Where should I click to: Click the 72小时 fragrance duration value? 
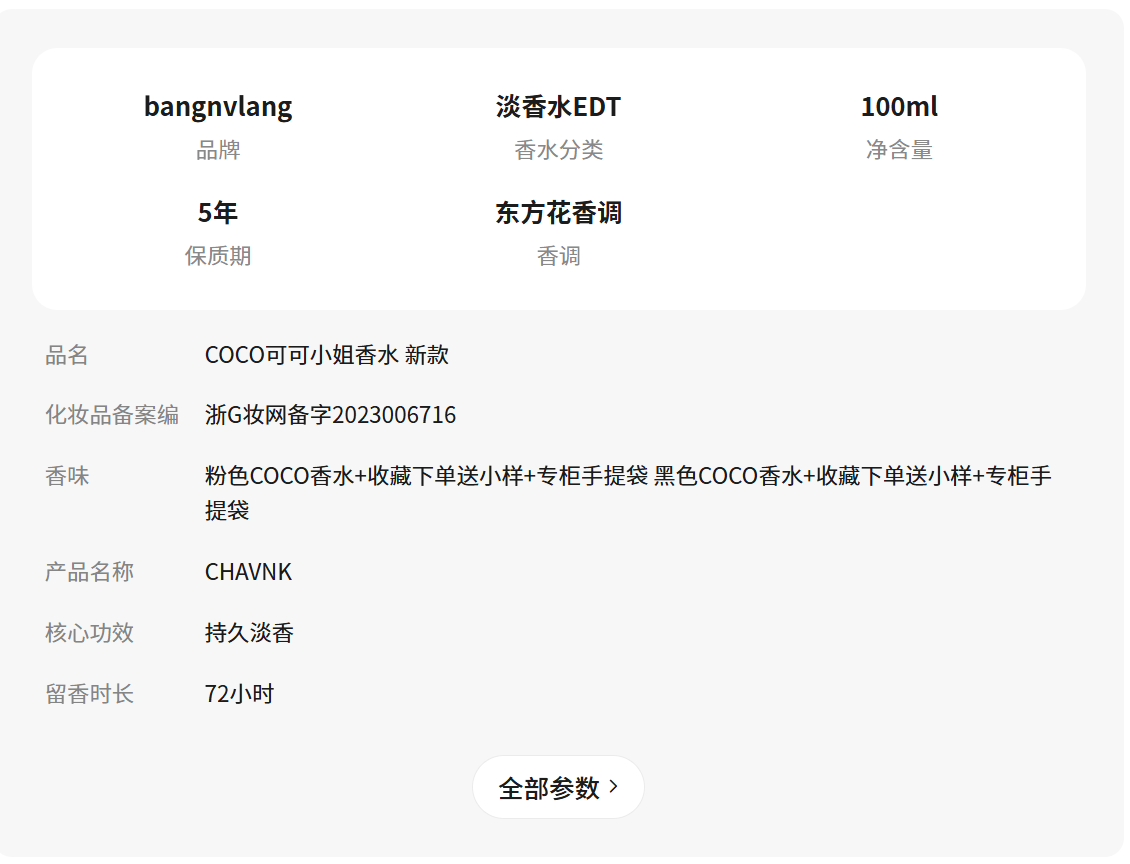(x=239, y=694)
